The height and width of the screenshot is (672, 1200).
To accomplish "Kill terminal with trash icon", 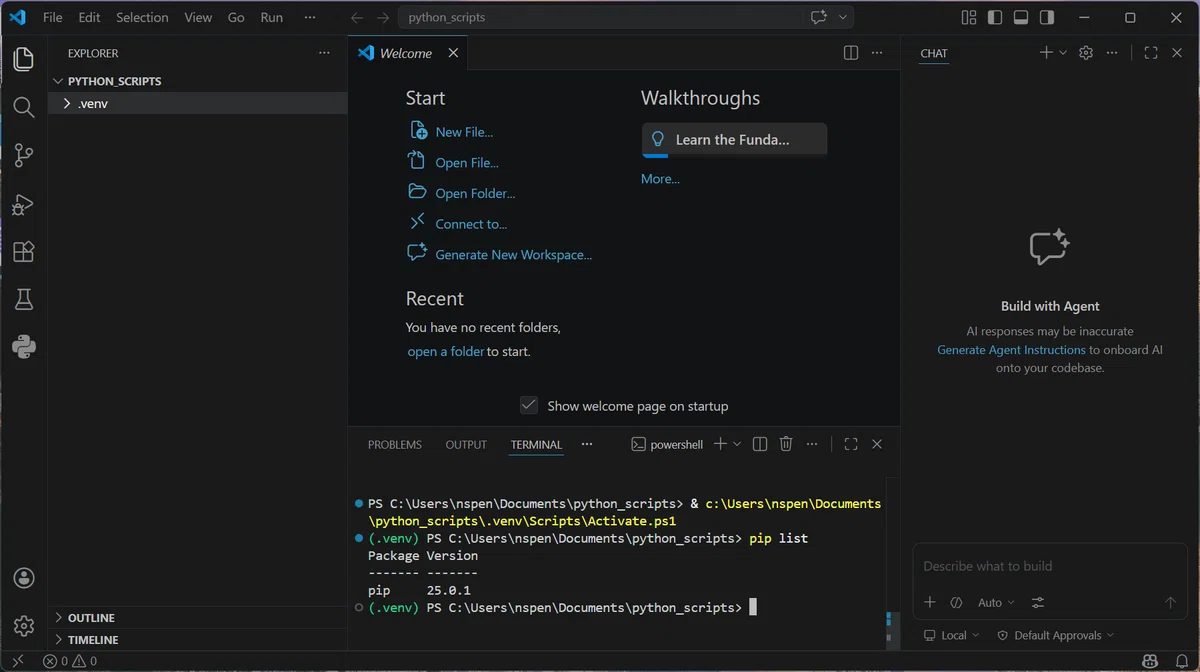I will 786,444.
